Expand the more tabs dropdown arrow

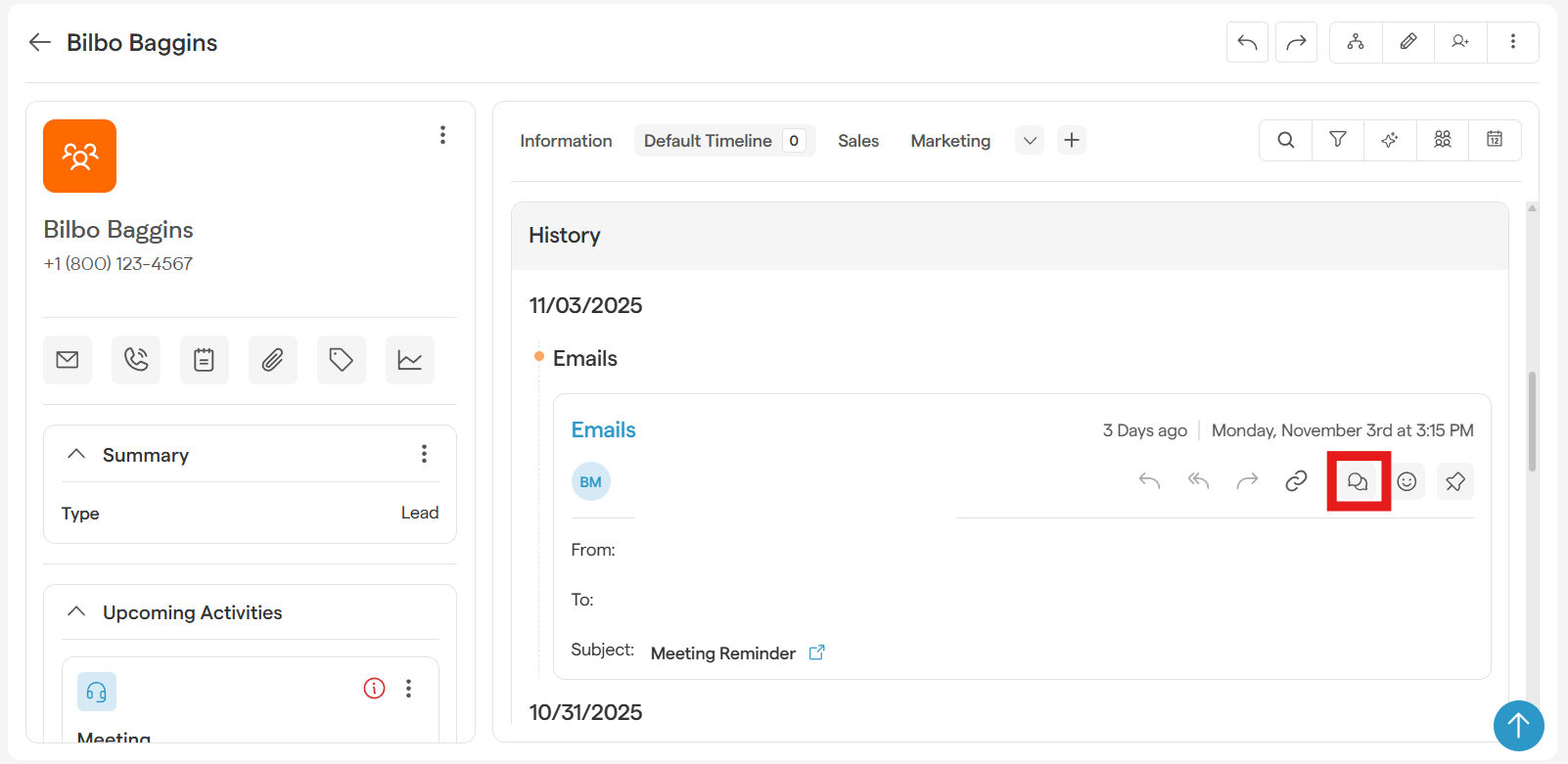[x=1030, y=141]
